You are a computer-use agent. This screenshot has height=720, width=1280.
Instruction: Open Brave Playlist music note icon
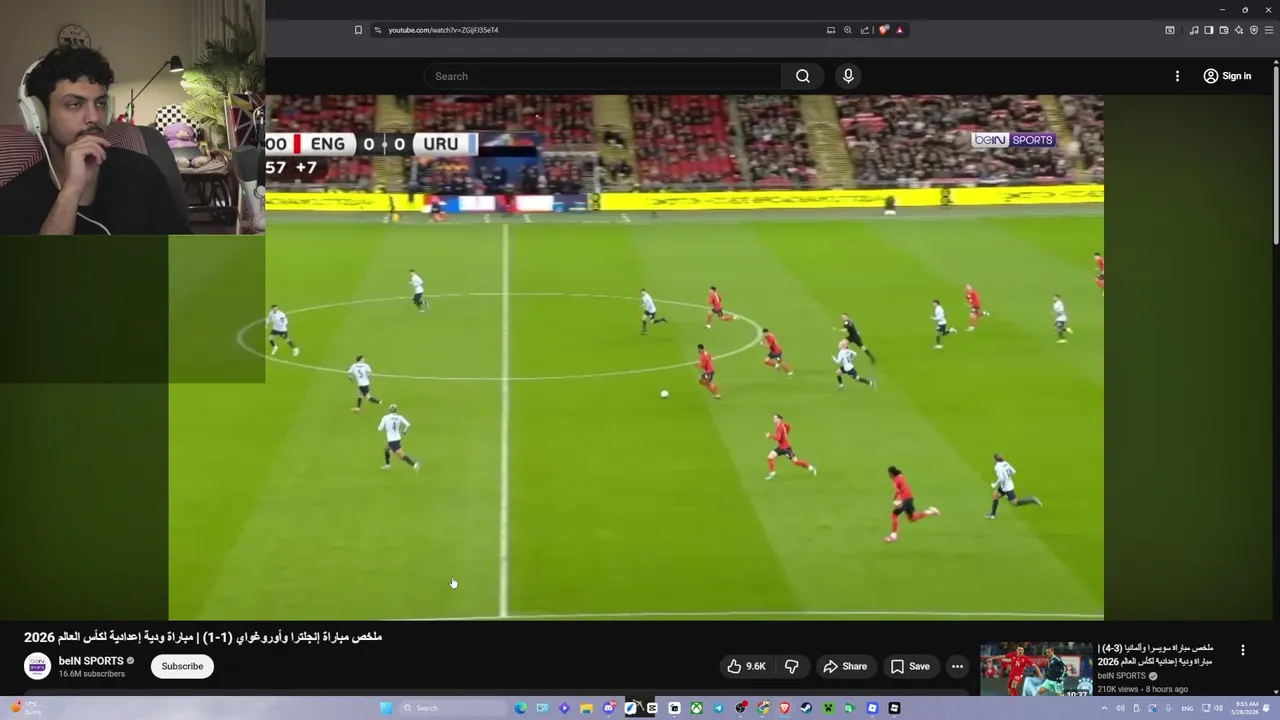[1194, 30]
